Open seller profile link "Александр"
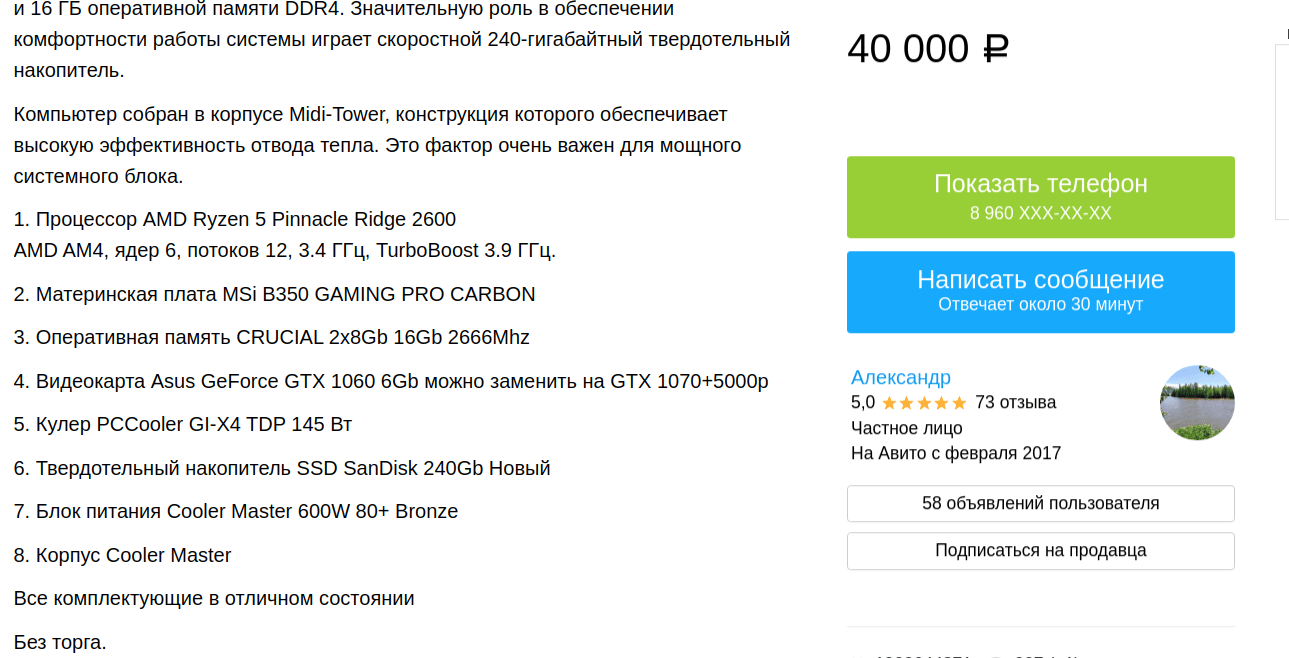The height and width of the screenshot is (658, 1289). point(900,377)
